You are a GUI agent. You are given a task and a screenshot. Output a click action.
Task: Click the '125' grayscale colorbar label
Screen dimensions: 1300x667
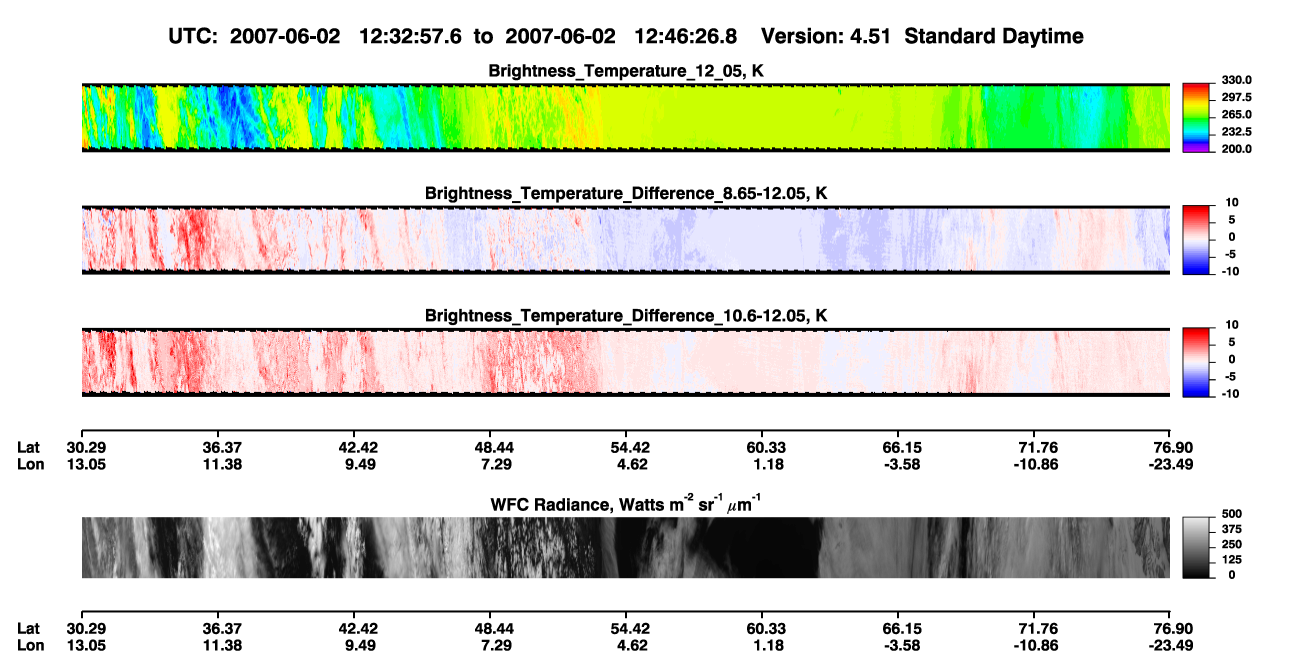tap(1232, 560)
